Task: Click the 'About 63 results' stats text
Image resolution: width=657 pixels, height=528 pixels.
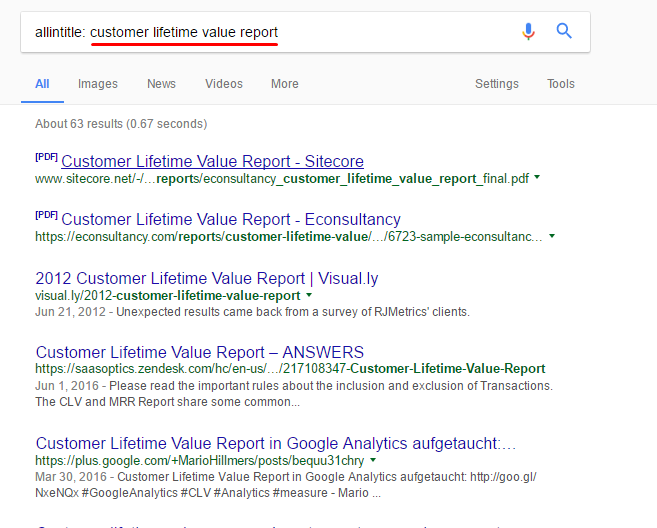Action: coord(121,124)
